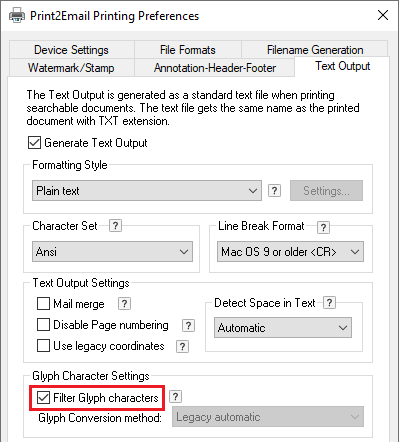
Task: Open the Annotation-Header-Footer tab
Action: pos(215,68)
